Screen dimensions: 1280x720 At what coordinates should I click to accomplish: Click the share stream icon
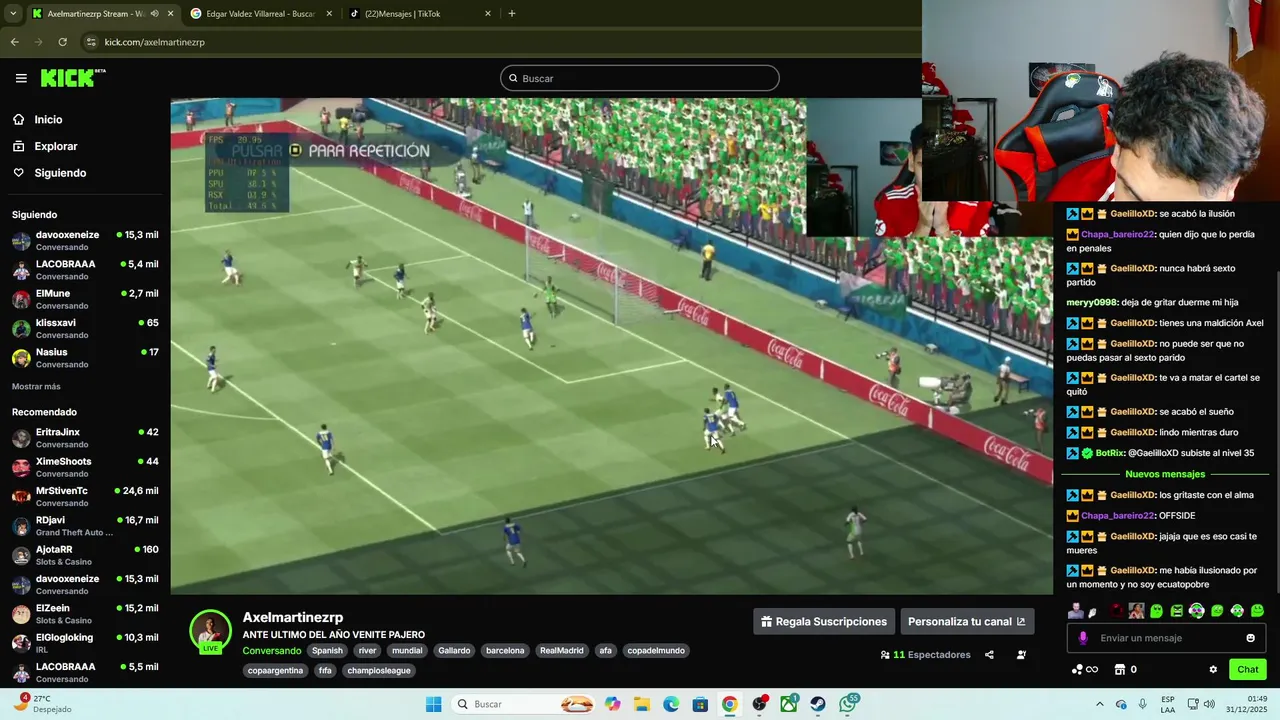pos(989,655)
